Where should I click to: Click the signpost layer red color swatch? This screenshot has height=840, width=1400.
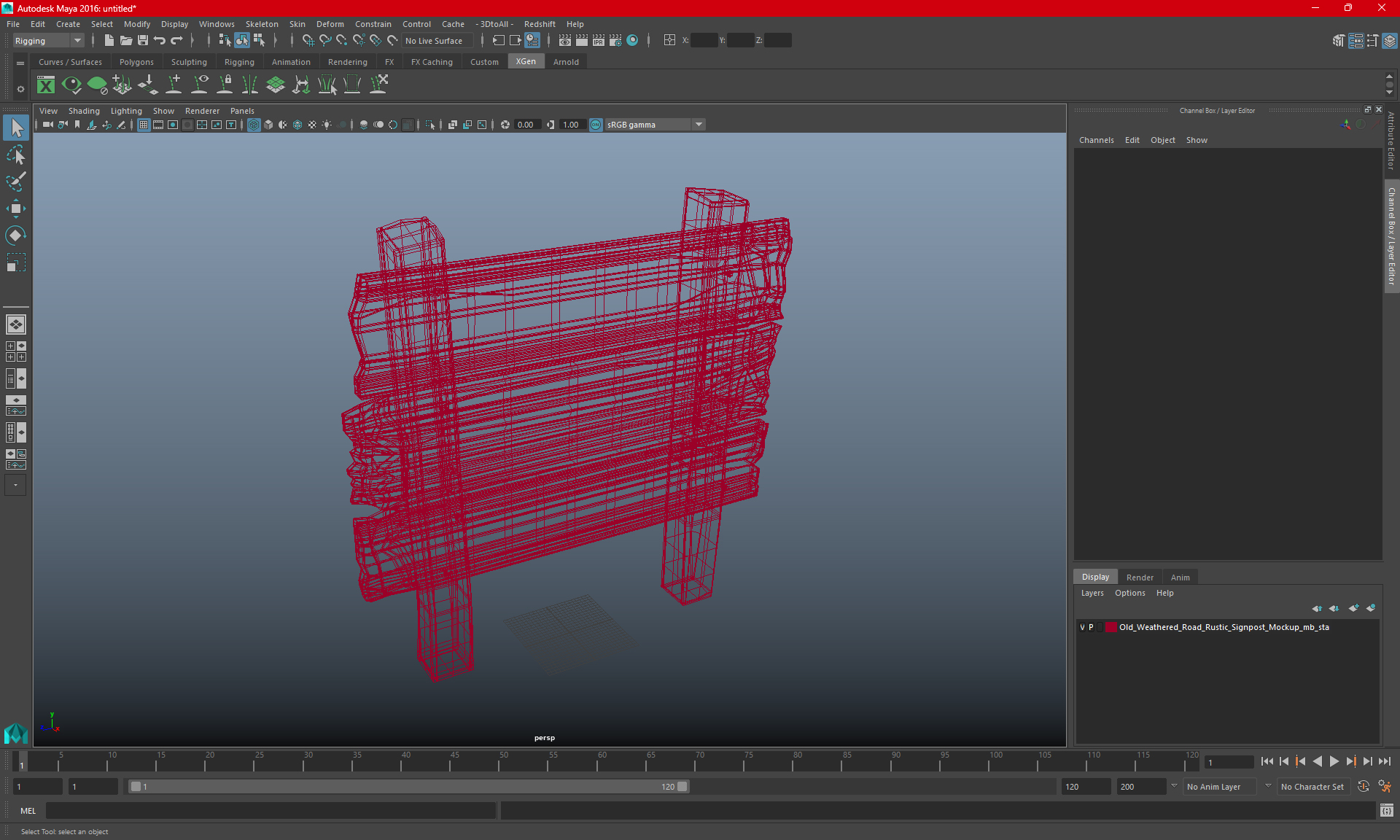1111,627
